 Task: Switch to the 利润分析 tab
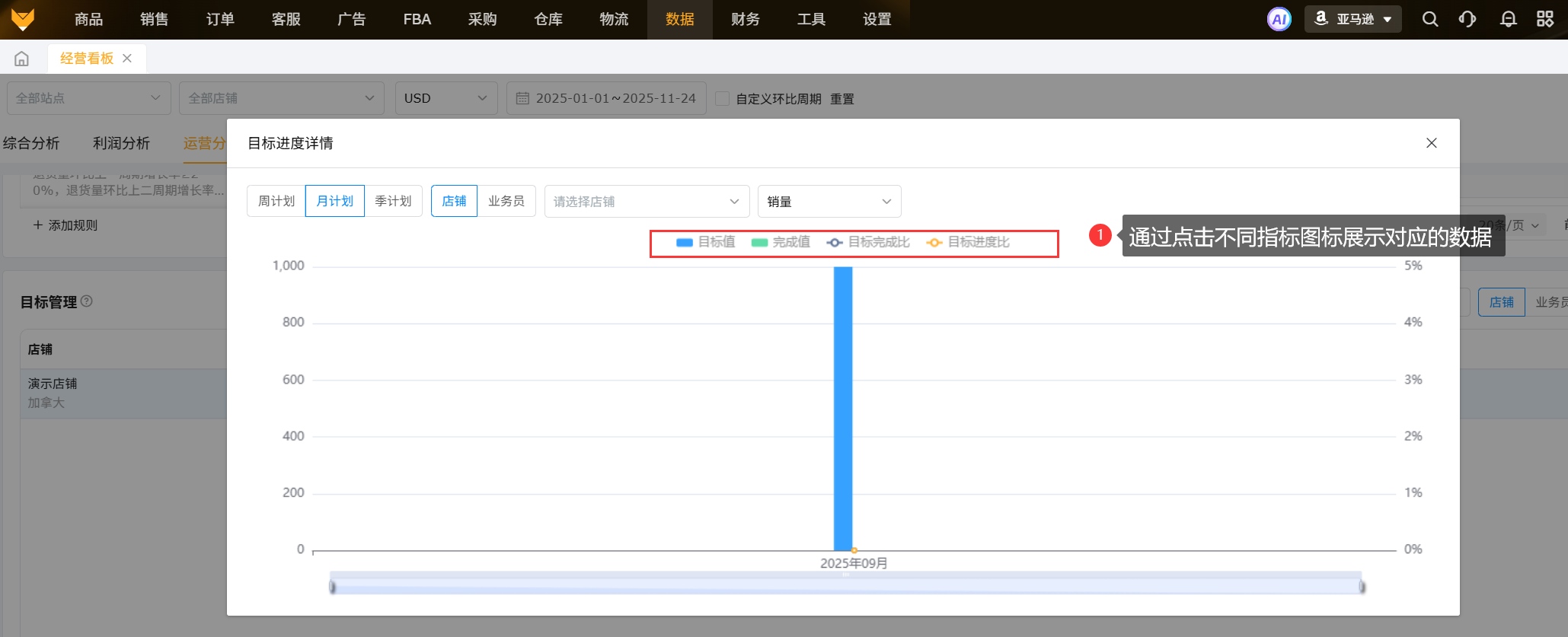tap(121, 143)
